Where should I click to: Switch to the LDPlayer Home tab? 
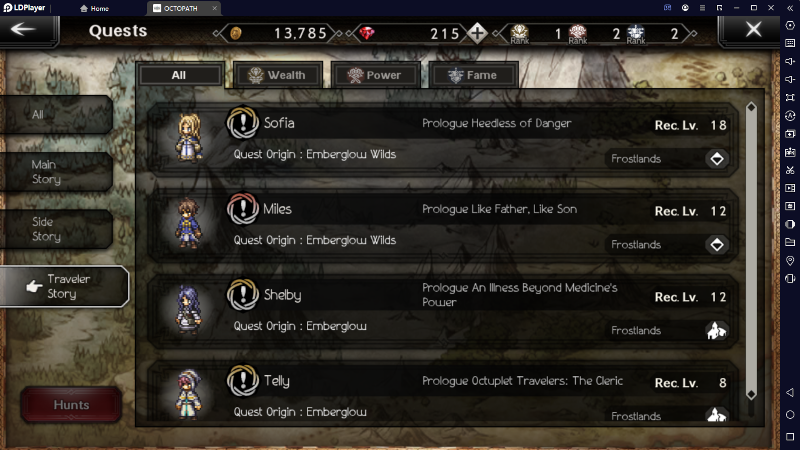[x=95, y=8]
